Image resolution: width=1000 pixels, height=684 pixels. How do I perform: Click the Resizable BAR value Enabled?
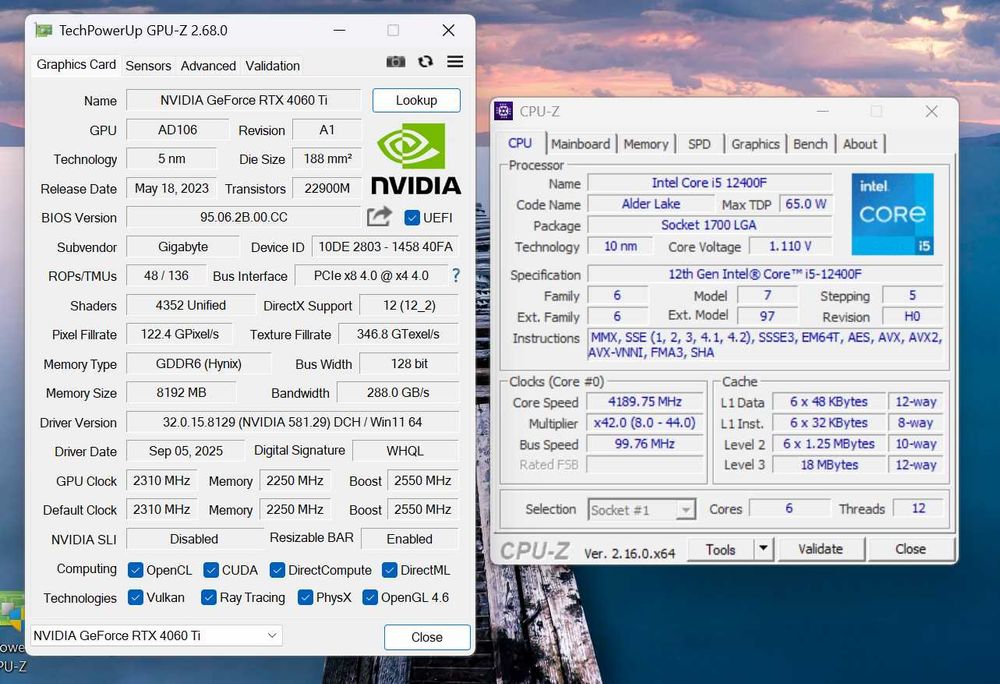pyautogui.click(x=409, y=539)
